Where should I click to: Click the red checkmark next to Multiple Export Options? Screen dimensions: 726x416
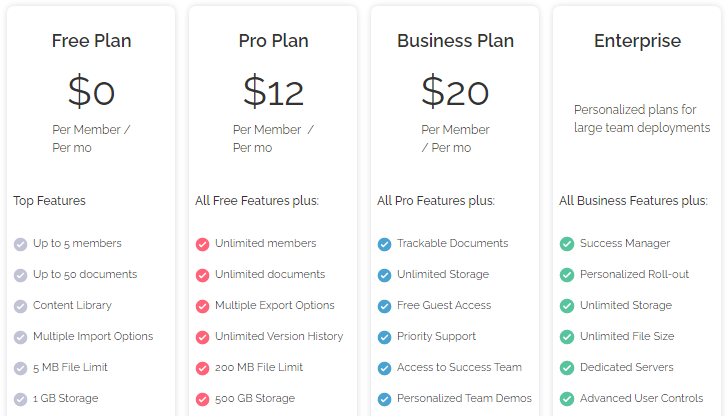[x=202, y=306]
